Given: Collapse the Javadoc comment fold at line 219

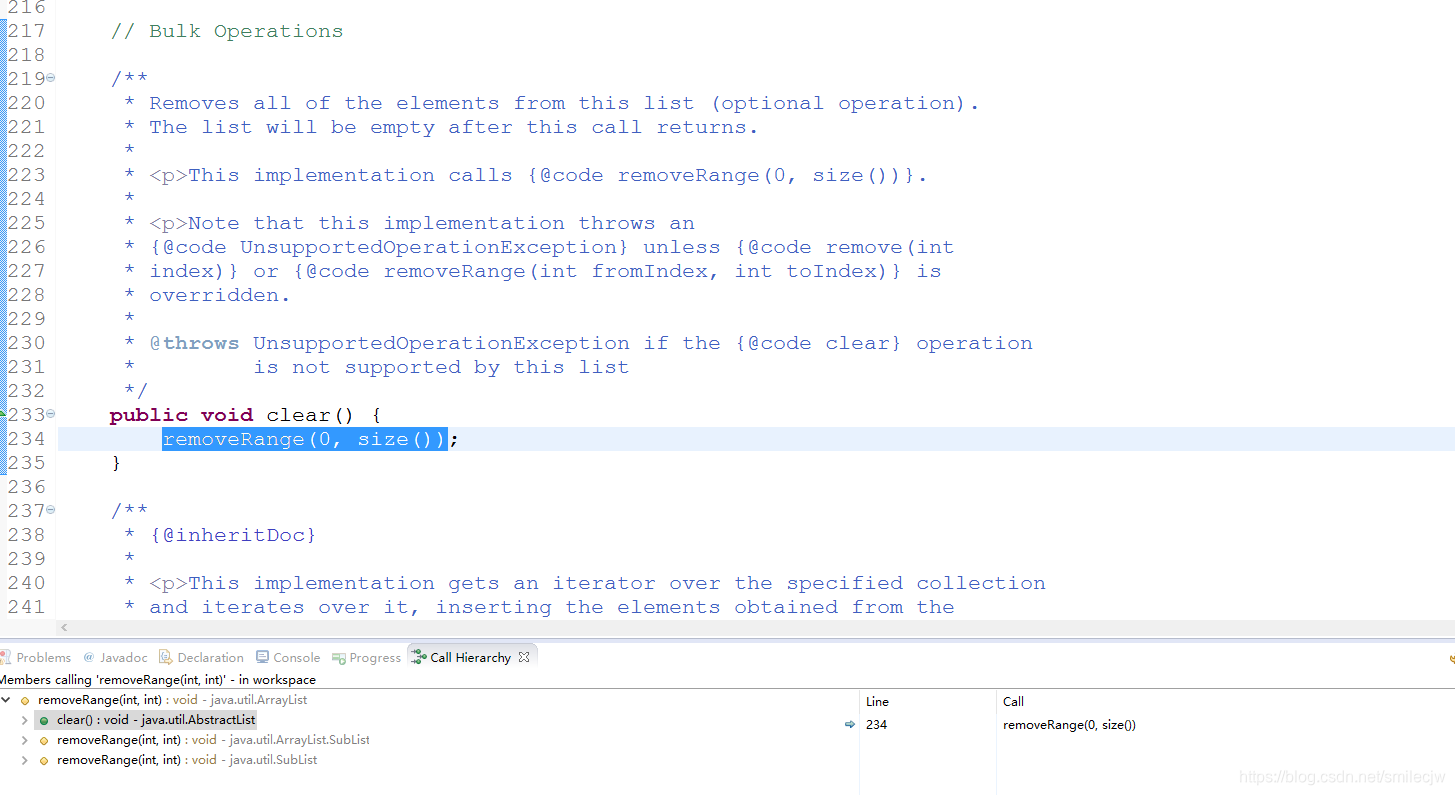Looking at the screenshot, I should (x=51, y=78).
